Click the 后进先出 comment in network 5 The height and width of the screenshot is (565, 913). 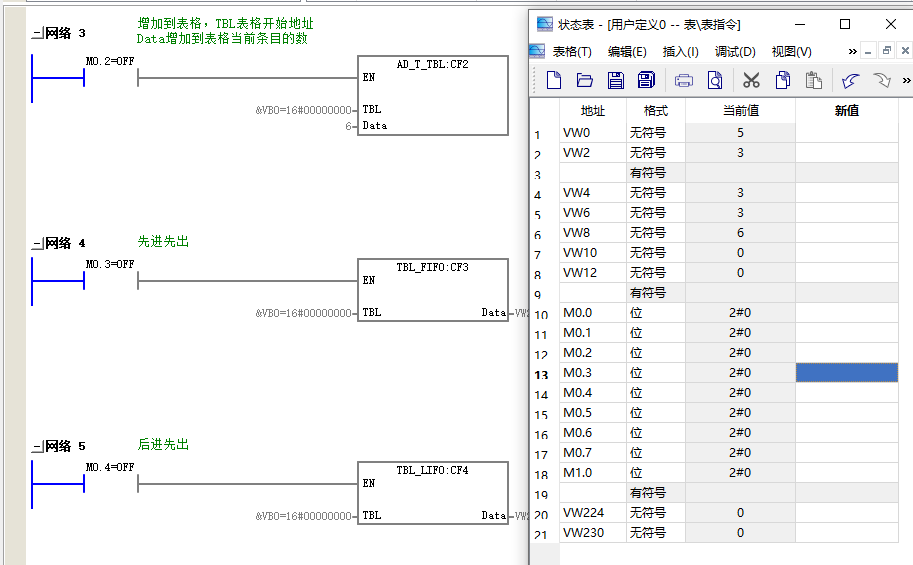[x=163, y=444]
